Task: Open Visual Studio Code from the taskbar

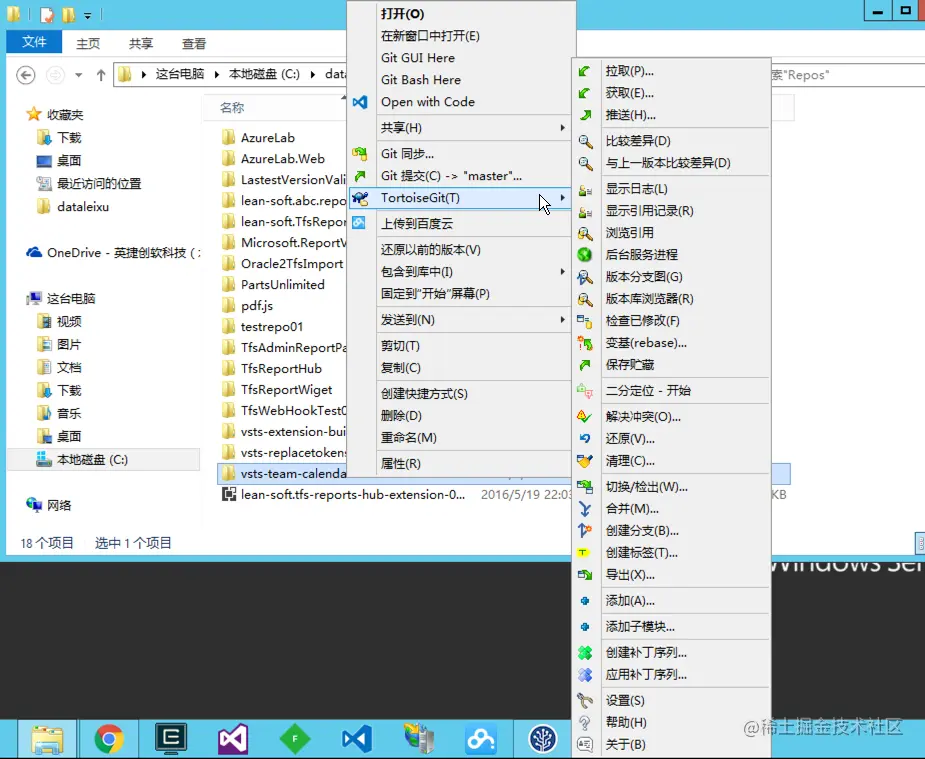Action: pyautogui.click(x=356, y=739)
